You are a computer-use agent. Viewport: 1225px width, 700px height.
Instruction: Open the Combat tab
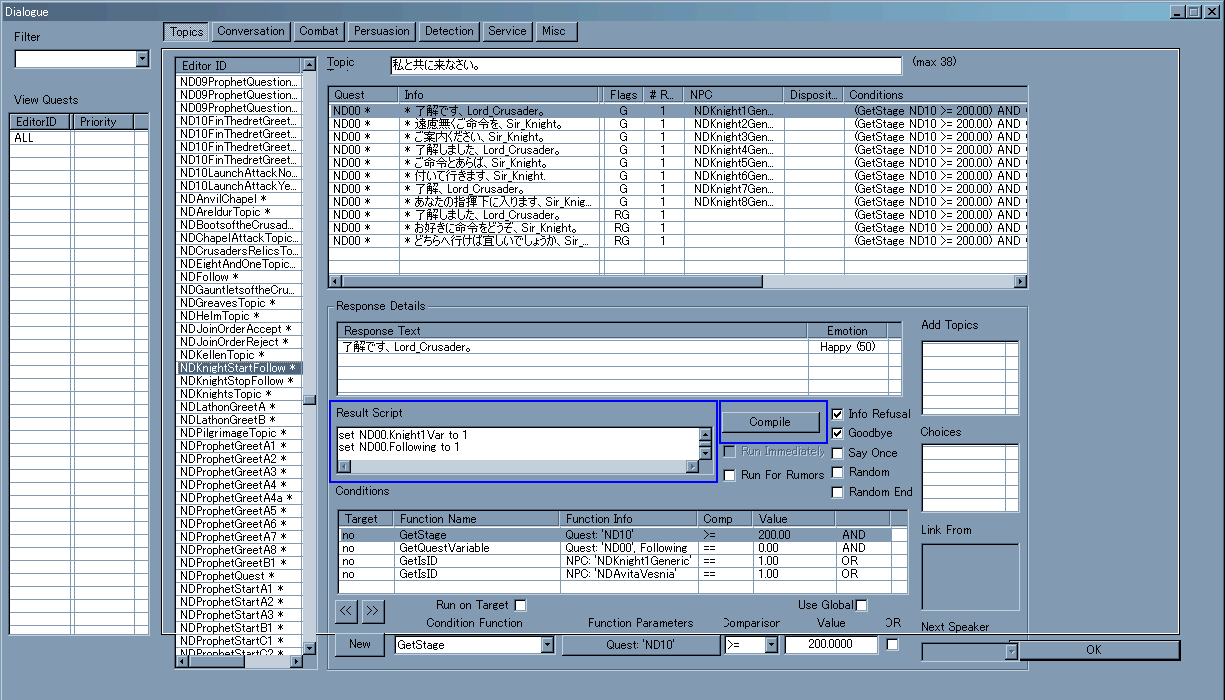pos(319,32)
